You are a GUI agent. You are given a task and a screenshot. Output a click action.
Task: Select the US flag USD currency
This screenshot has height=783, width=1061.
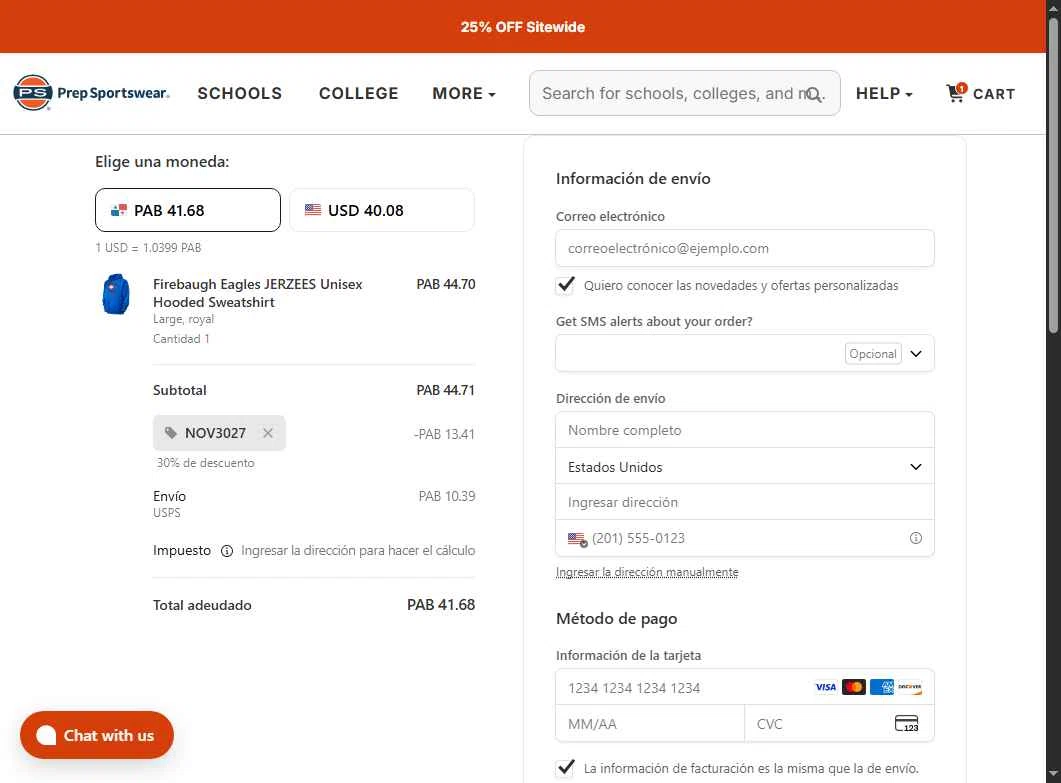(x=313, y=210)
